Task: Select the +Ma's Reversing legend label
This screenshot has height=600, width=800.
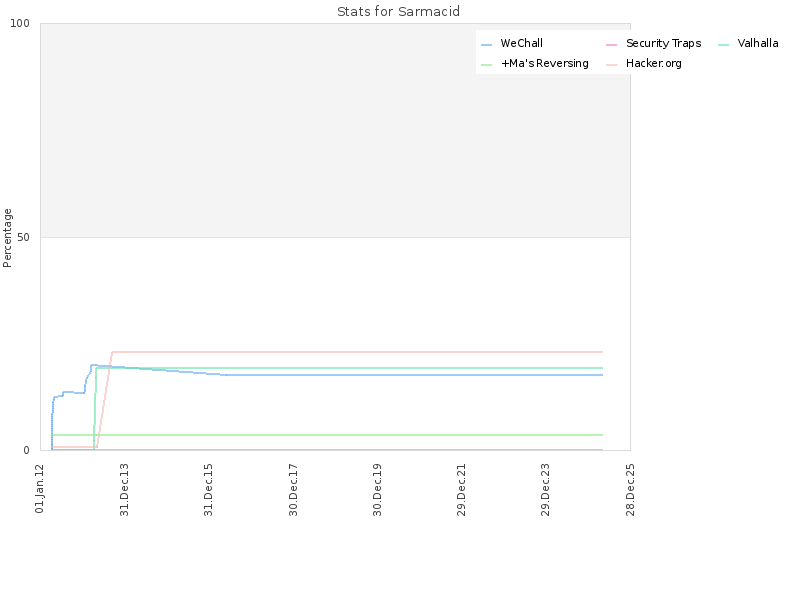Action: [544, 63]
